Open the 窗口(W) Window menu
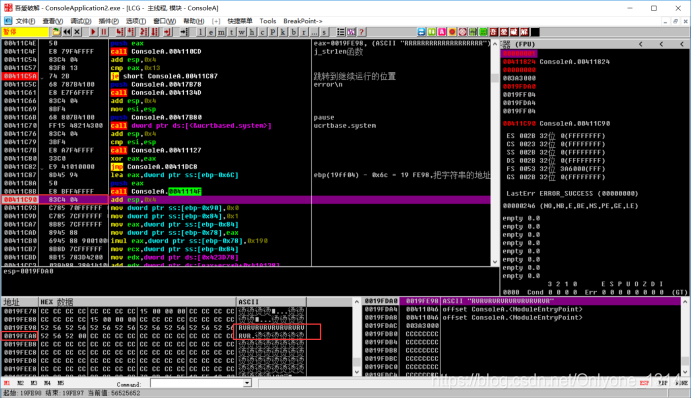 (164, 21)
